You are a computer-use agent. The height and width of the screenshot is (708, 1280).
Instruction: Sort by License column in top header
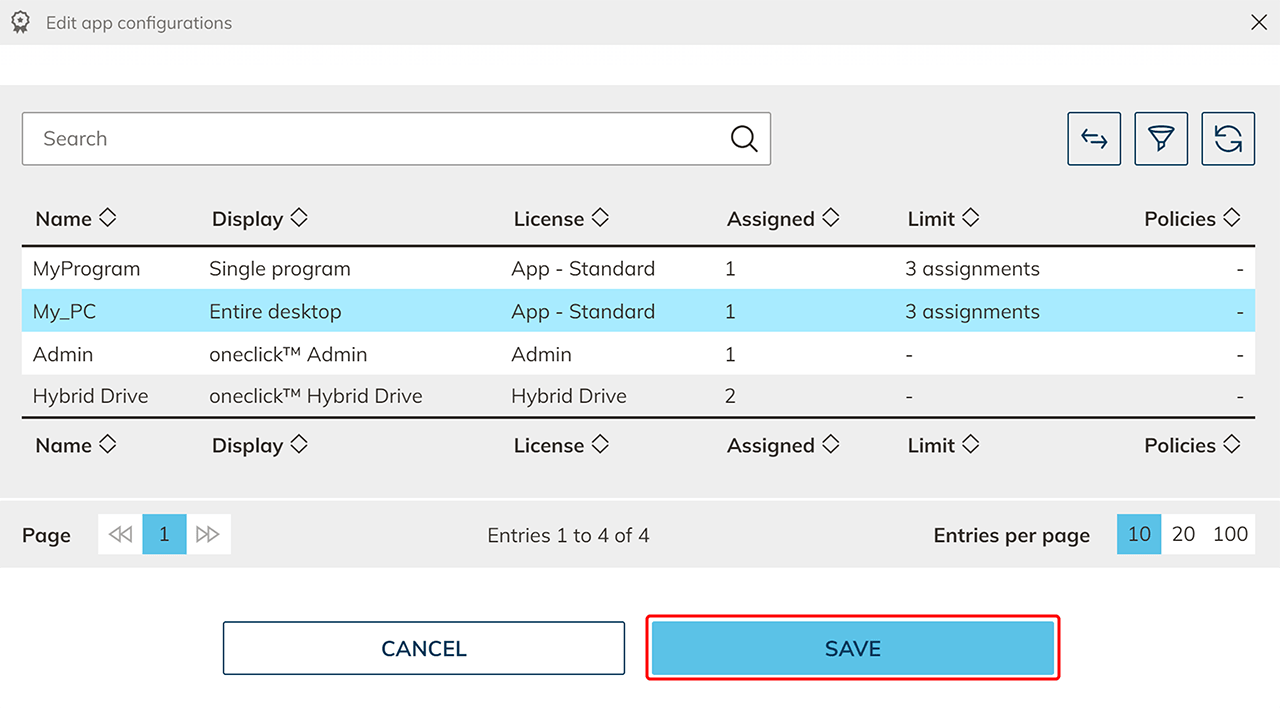(x=600, y=218)
